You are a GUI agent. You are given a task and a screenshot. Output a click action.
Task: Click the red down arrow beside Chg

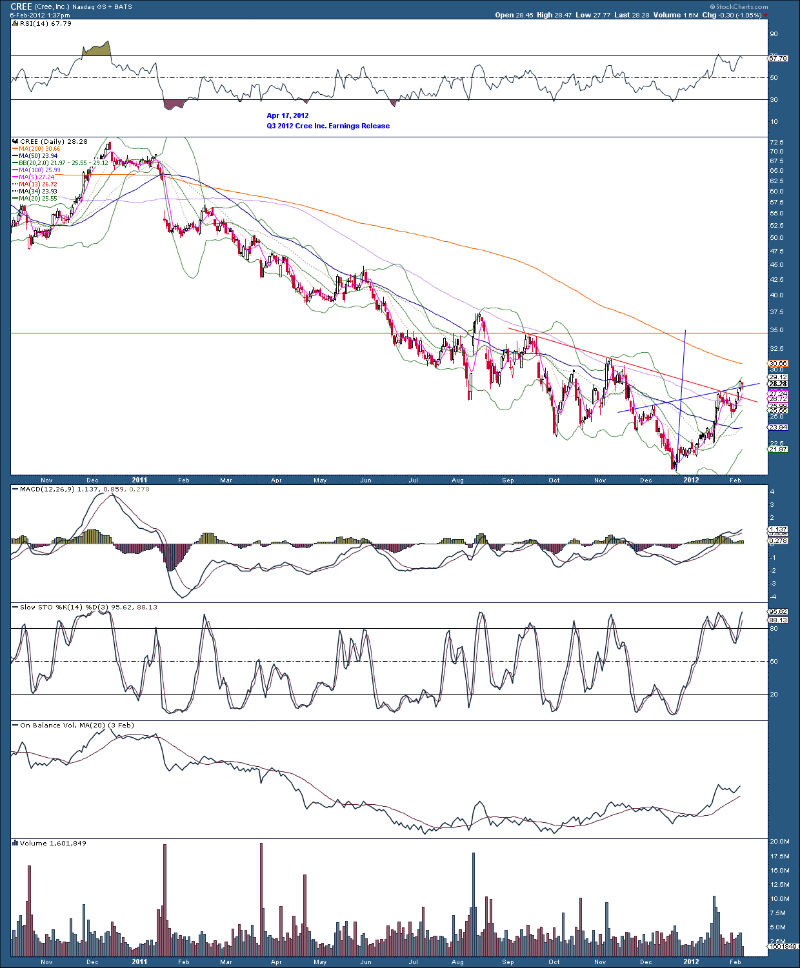[x=765, y=15]
